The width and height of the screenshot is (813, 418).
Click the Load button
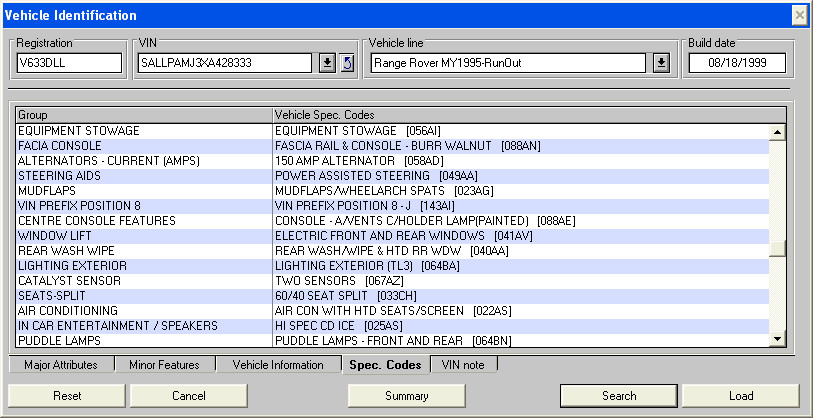(741, 396)
